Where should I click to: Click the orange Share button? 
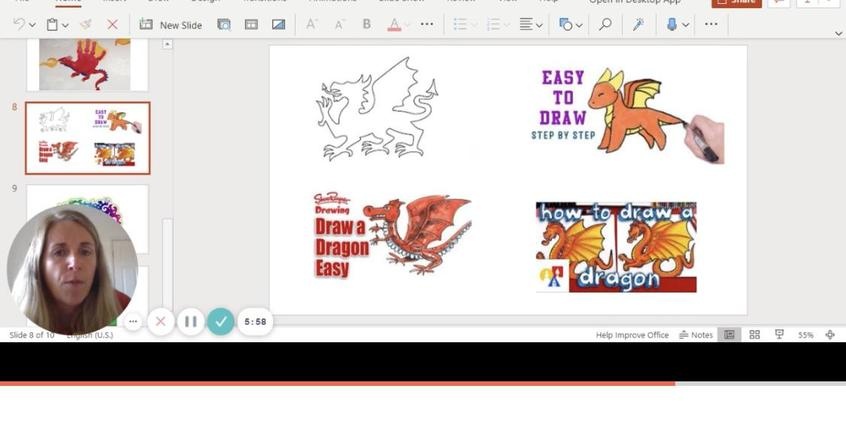pos(736,3)
